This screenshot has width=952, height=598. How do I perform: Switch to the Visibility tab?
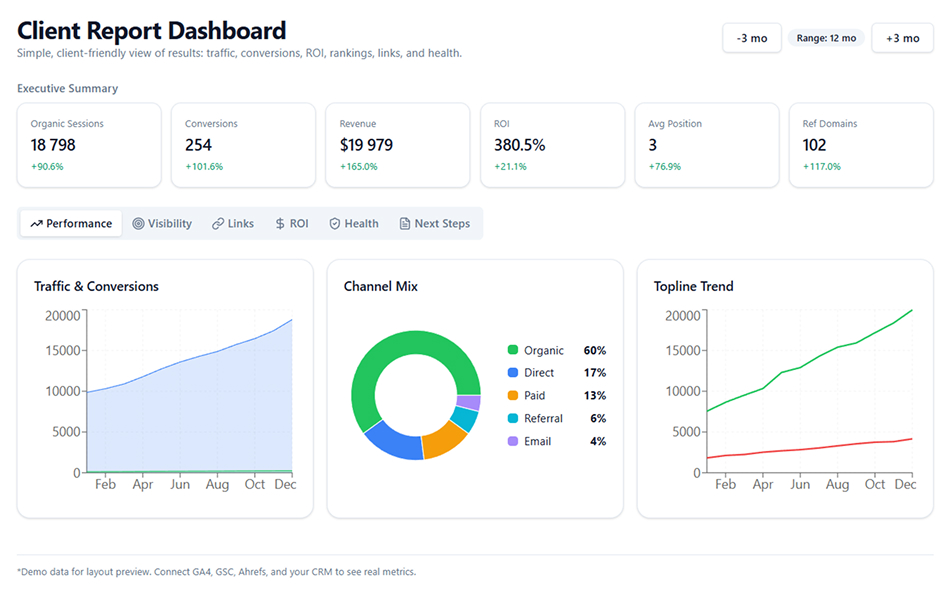[161, 224]
